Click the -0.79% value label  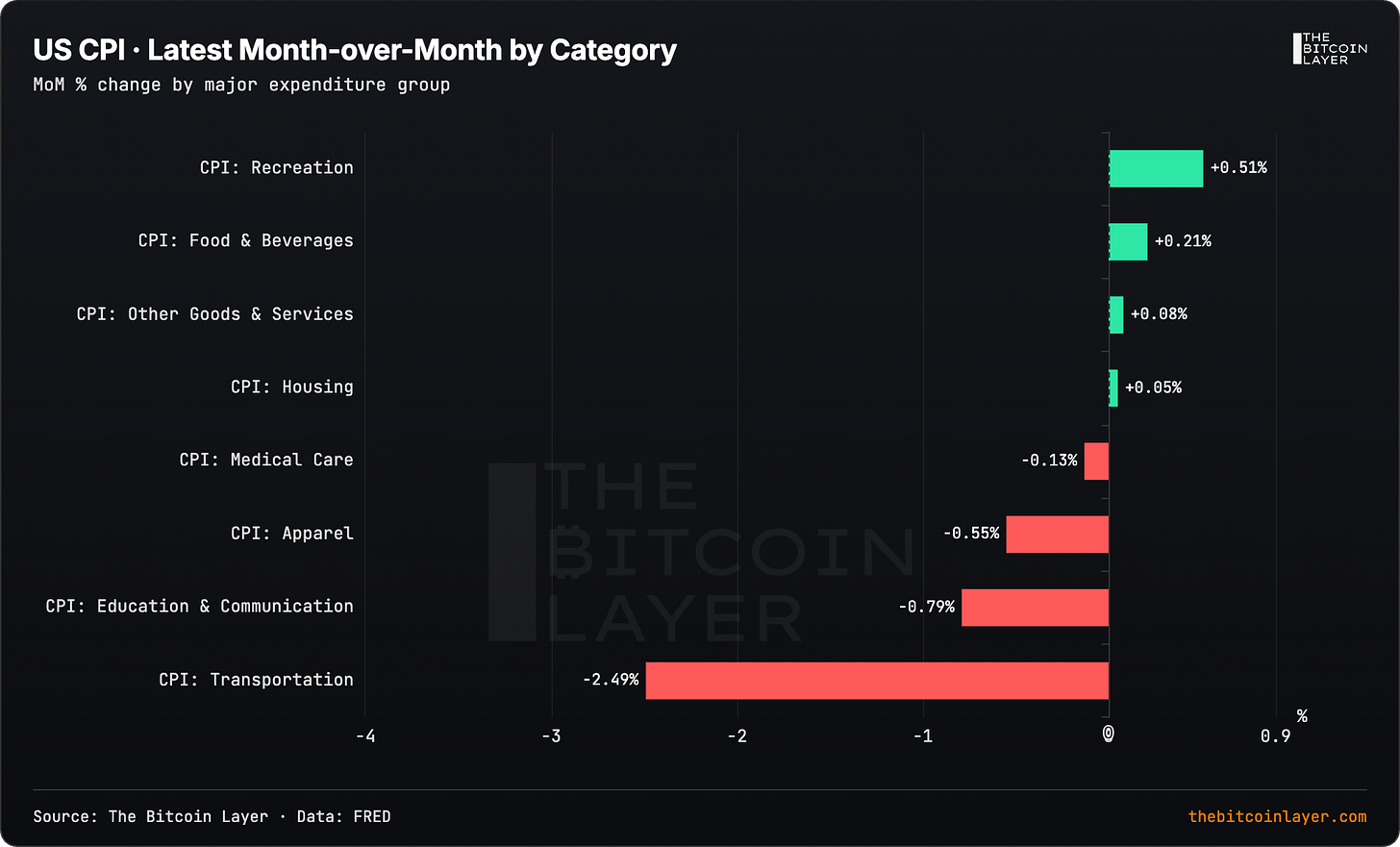[927, 607]
